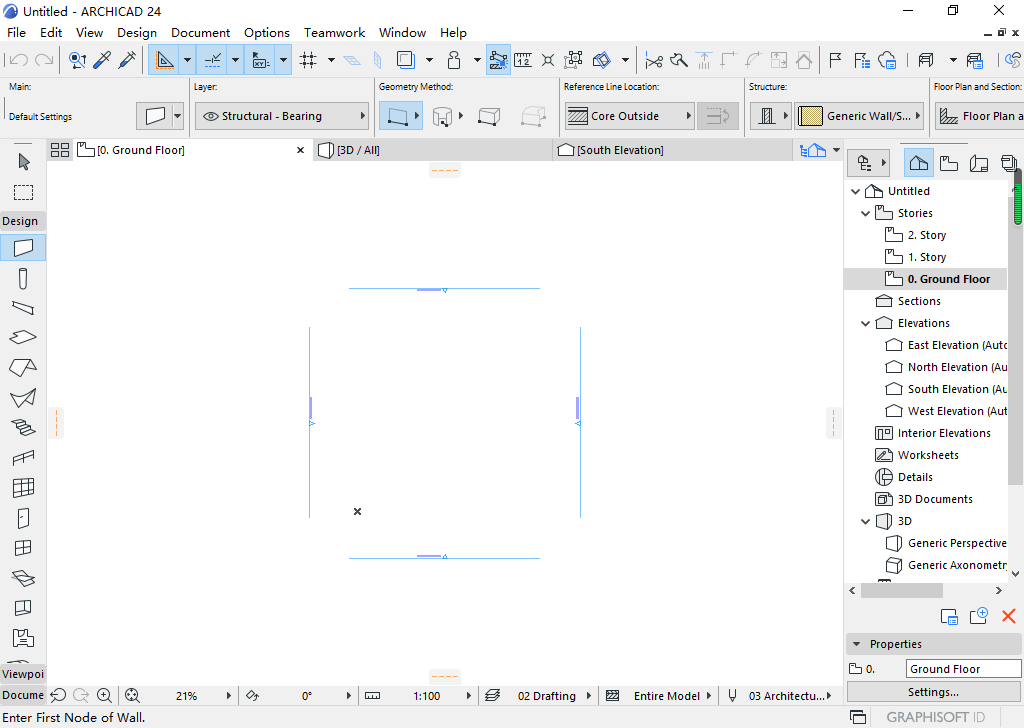Select the Arrow selection tool
This screenshot has height=728, width=1024.
click(23, 162)
